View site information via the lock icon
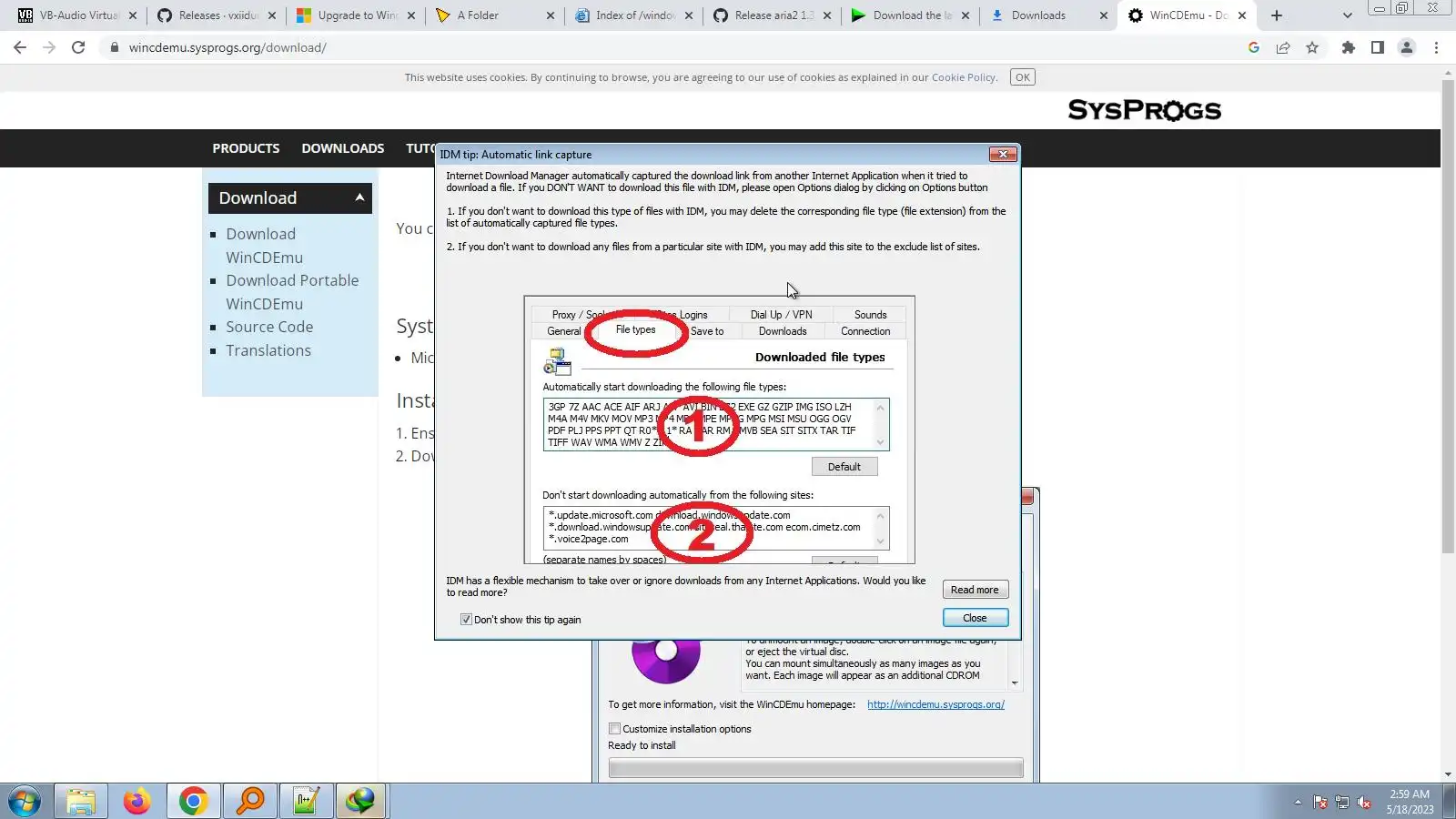1456x819 pixels. click(114, 47)
